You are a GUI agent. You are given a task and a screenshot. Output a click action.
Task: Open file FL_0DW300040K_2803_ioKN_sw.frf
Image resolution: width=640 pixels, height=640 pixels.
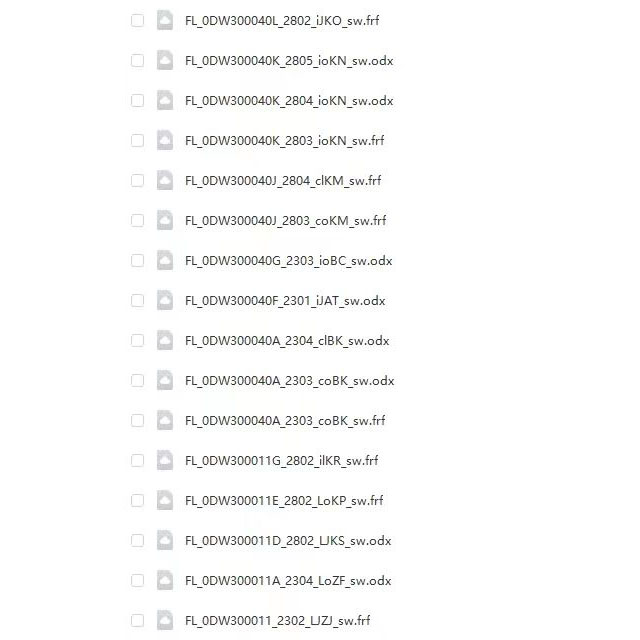[284, 141]
